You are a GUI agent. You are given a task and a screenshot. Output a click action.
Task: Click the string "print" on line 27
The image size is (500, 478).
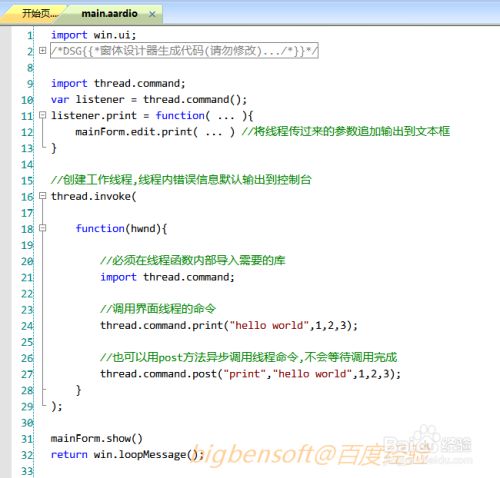click(244, 374)
